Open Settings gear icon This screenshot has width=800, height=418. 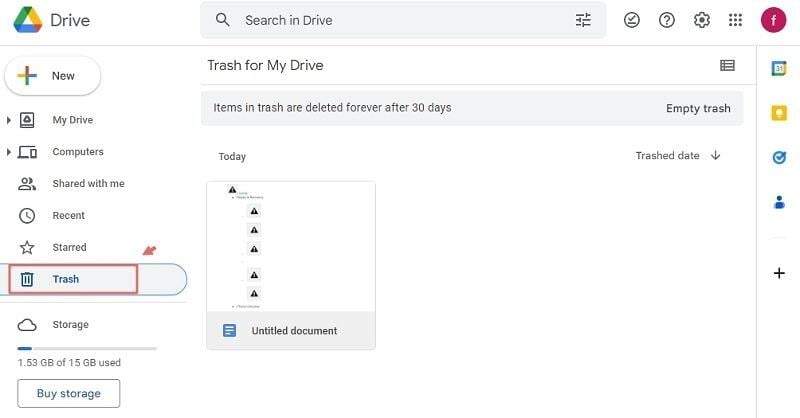tap(702, 20)
